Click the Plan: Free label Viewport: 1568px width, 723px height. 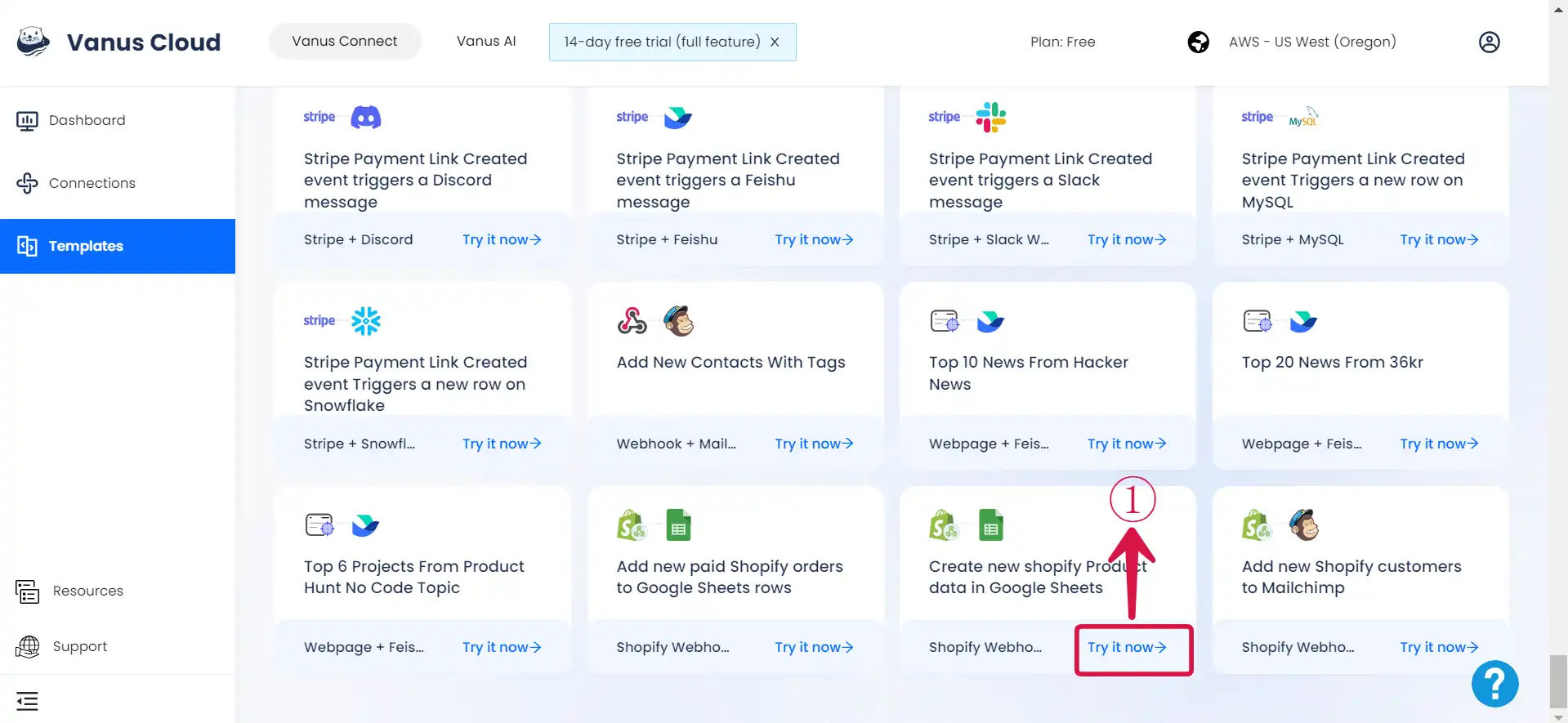click(x=1062, y=42)
